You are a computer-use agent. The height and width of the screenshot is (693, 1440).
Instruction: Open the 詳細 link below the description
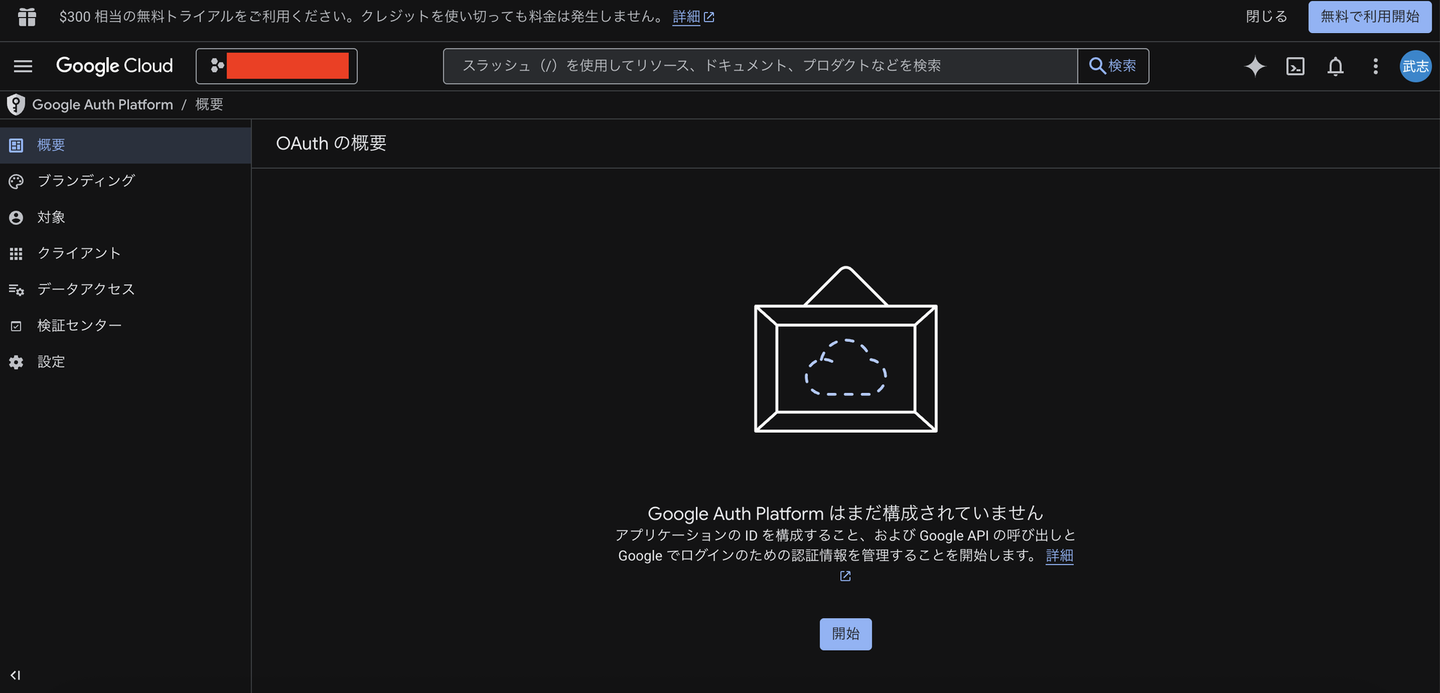(1060, 556)
